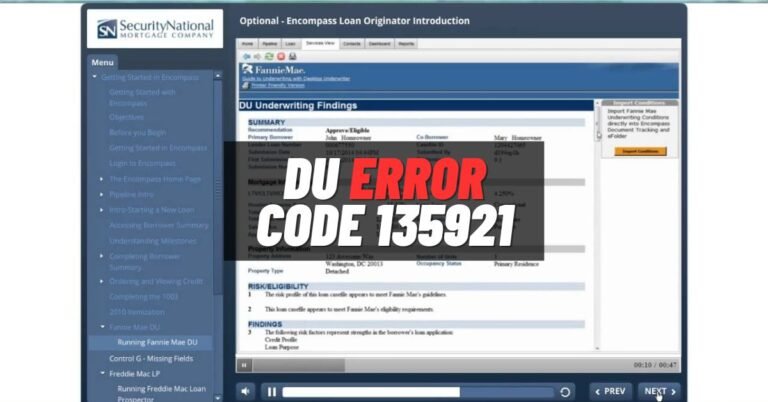Open the Reports tab
768x402 pixels.
(x=406, y=44)
